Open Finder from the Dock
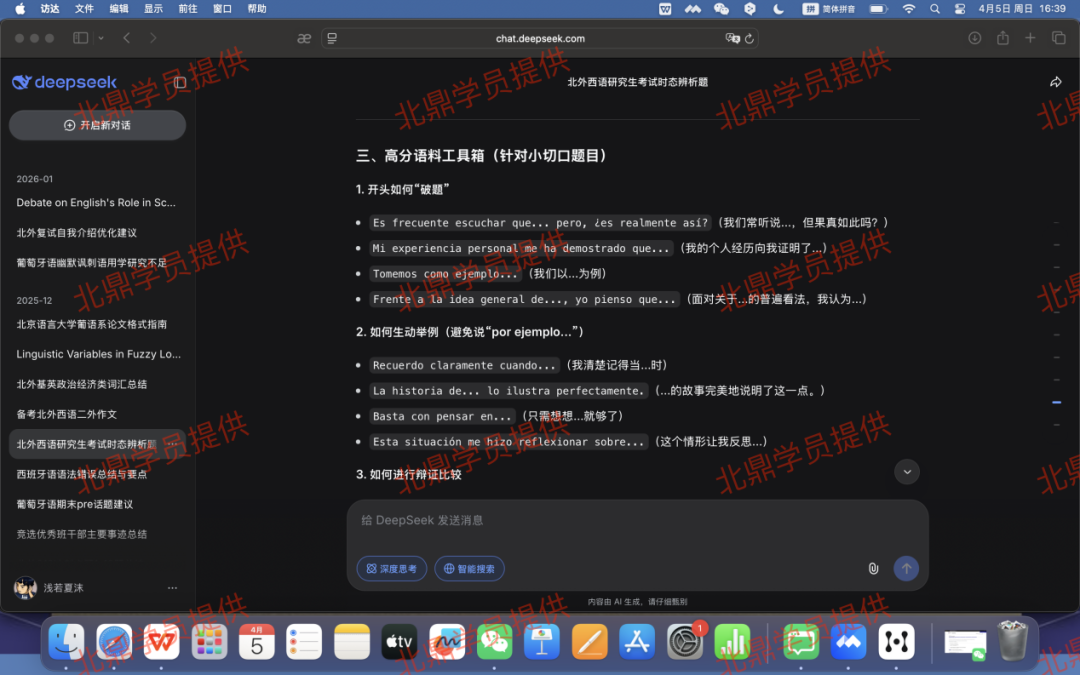Viewport: 1080px width, 675px height. click(x=66, y=641)
